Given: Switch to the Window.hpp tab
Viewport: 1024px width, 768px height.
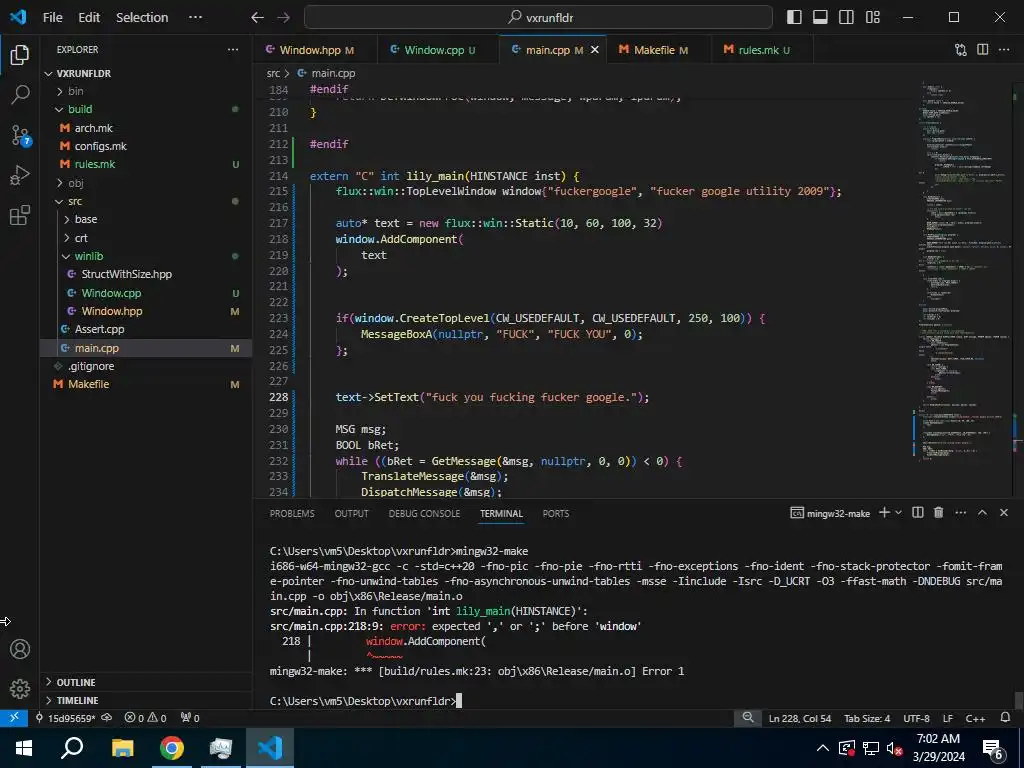Looking at the screenshot, I should click(314, 50).
